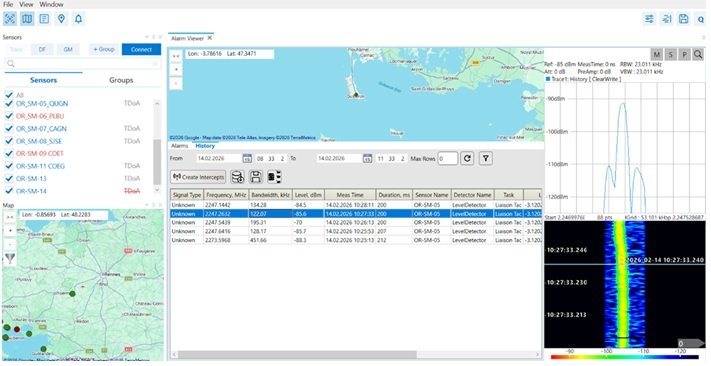Click the sensor network icon in top toolbar

pyautogui.click(x=10, y=19)
